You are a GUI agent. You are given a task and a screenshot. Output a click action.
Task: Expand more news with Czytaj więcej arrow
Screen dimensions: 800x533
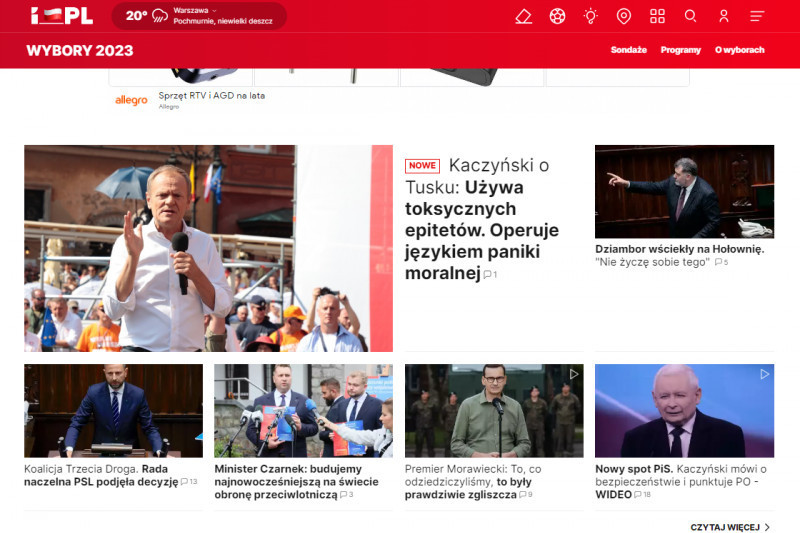coord(730,527)
